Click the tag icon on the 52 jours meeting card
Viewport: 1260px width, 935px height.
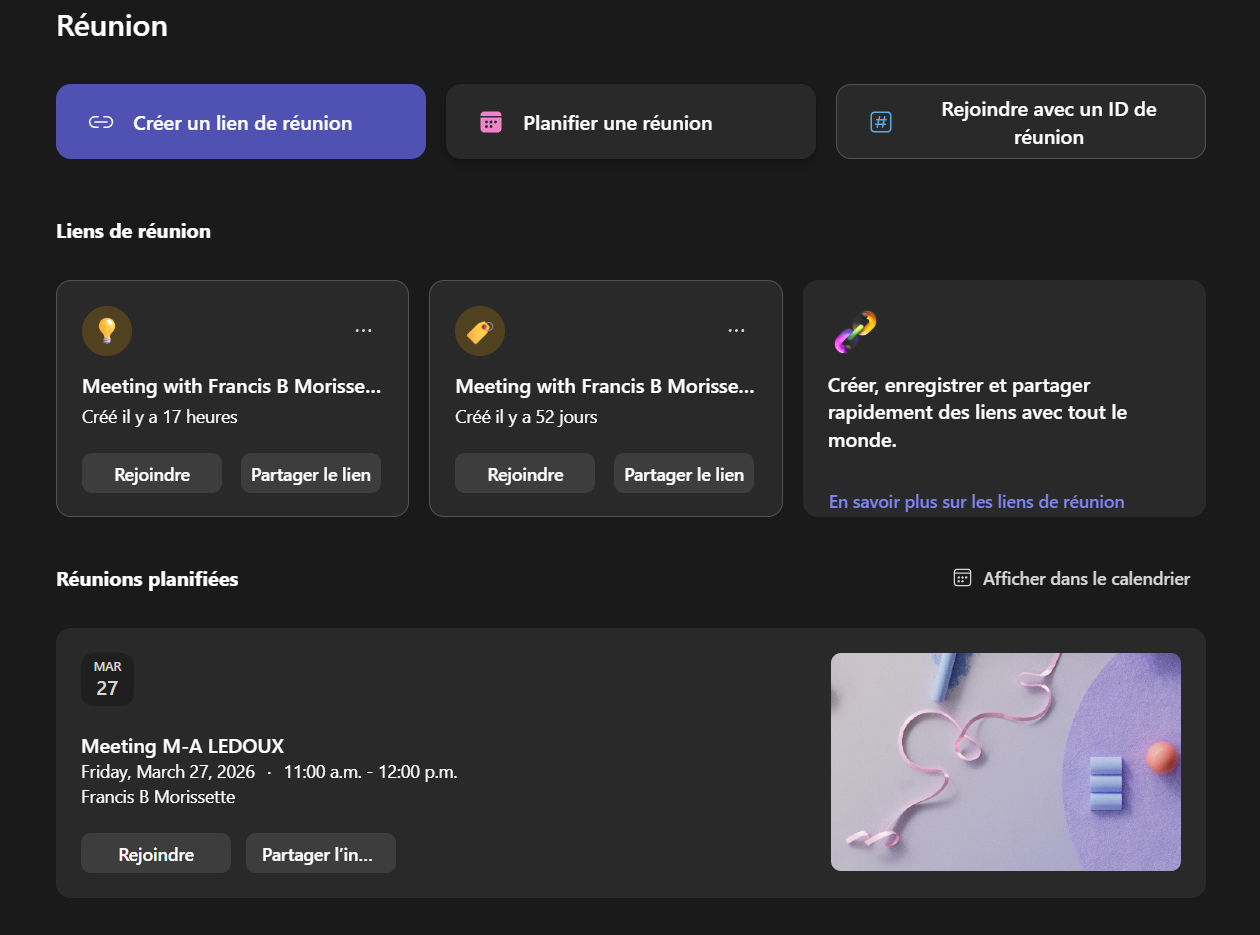(x=480, y=331)
